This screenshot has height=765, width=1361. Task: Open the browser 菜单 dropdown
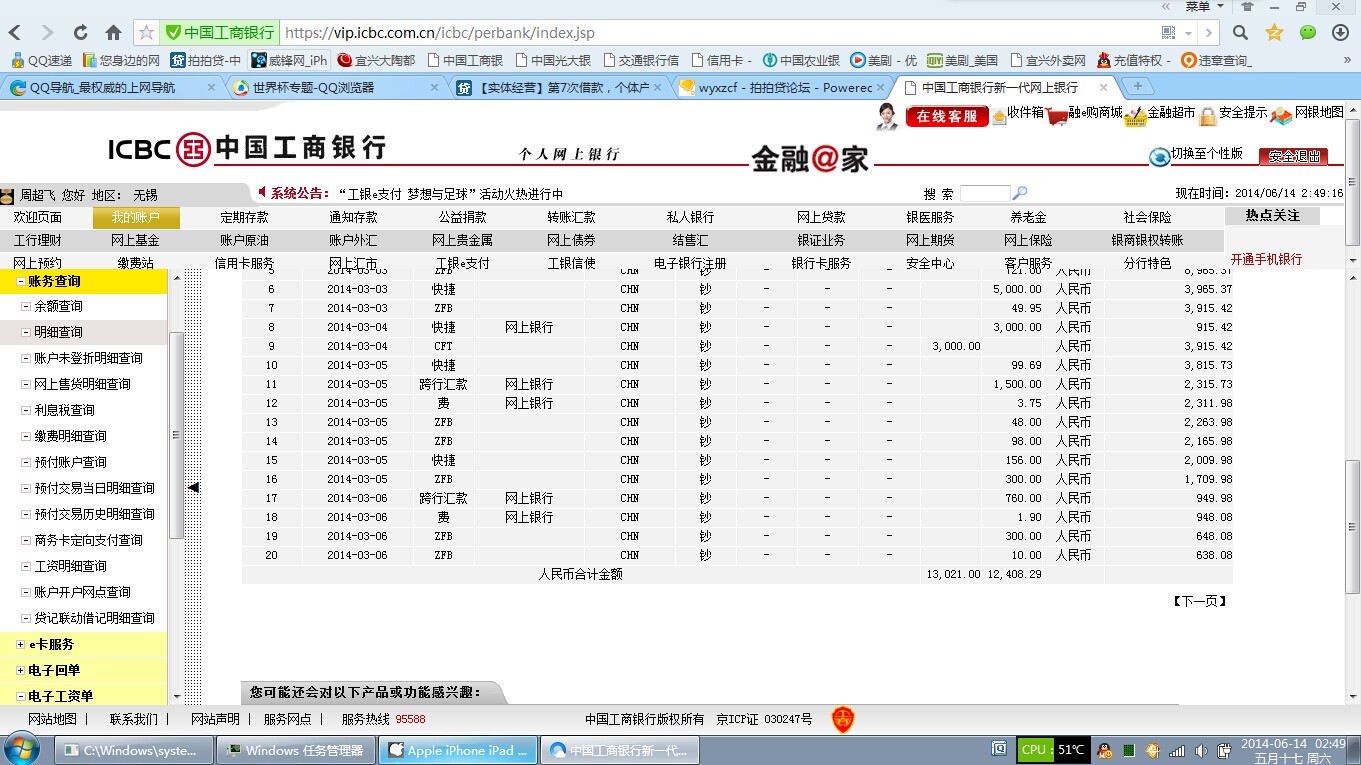[x=1203, y=7]
